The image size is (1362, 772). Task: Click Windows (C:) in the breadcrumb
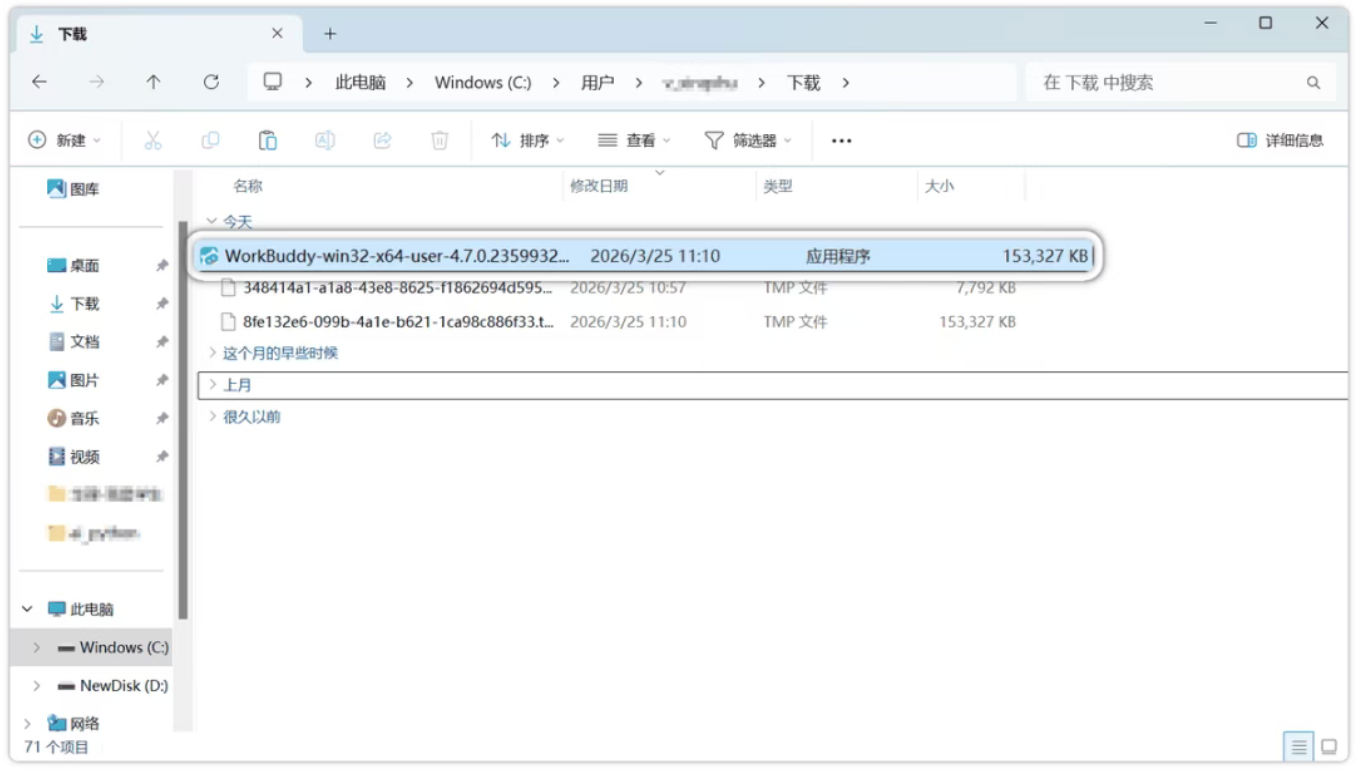pyautogui.click(x=483, y=83)
